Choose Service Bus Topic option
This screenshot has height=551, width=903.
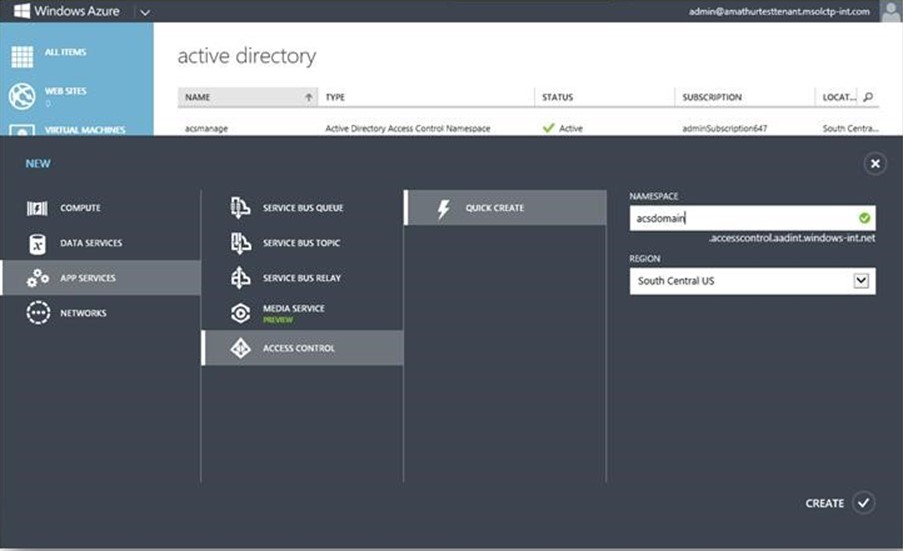tap(302, 243)
